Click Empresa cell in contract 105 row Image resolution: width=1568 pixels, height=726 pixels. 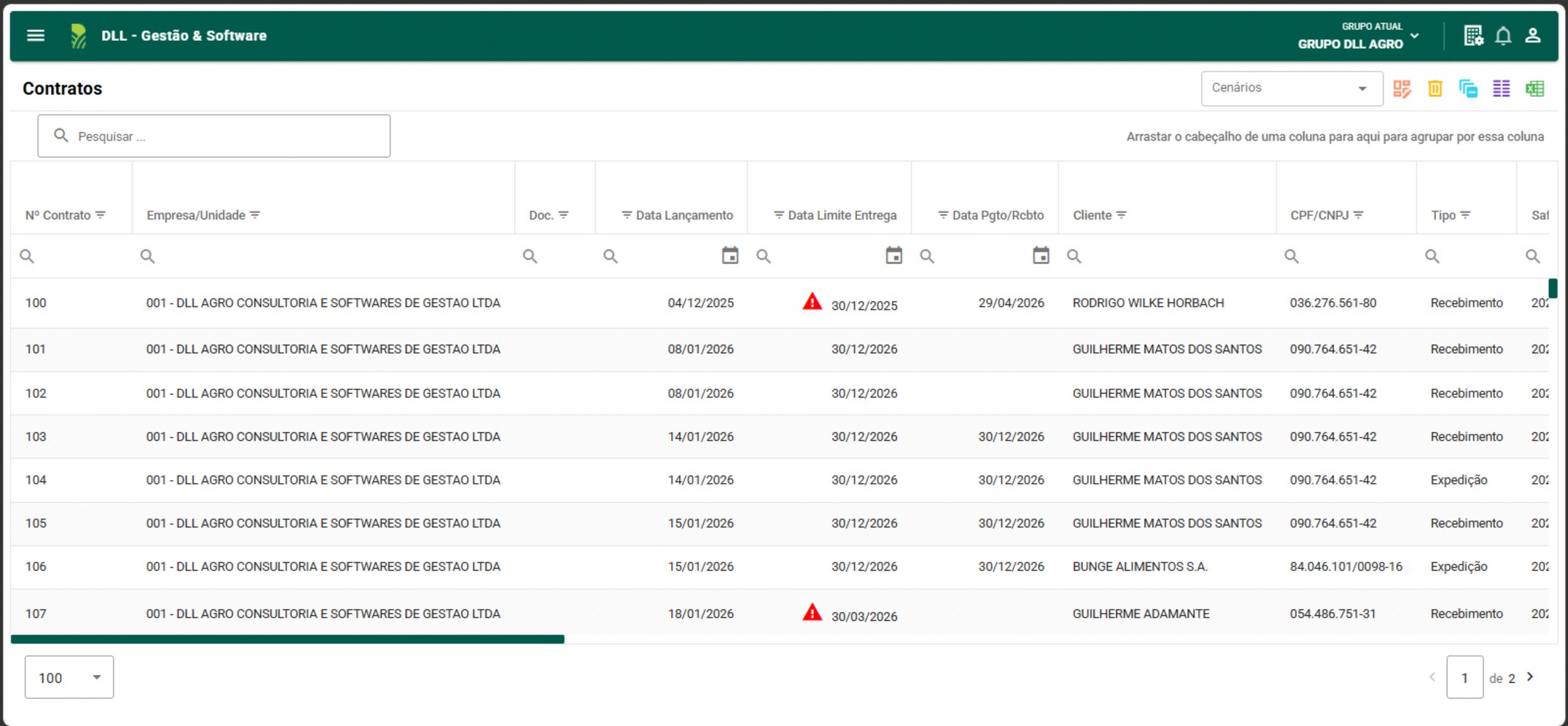pyautogui.click(x=323, y=523)
